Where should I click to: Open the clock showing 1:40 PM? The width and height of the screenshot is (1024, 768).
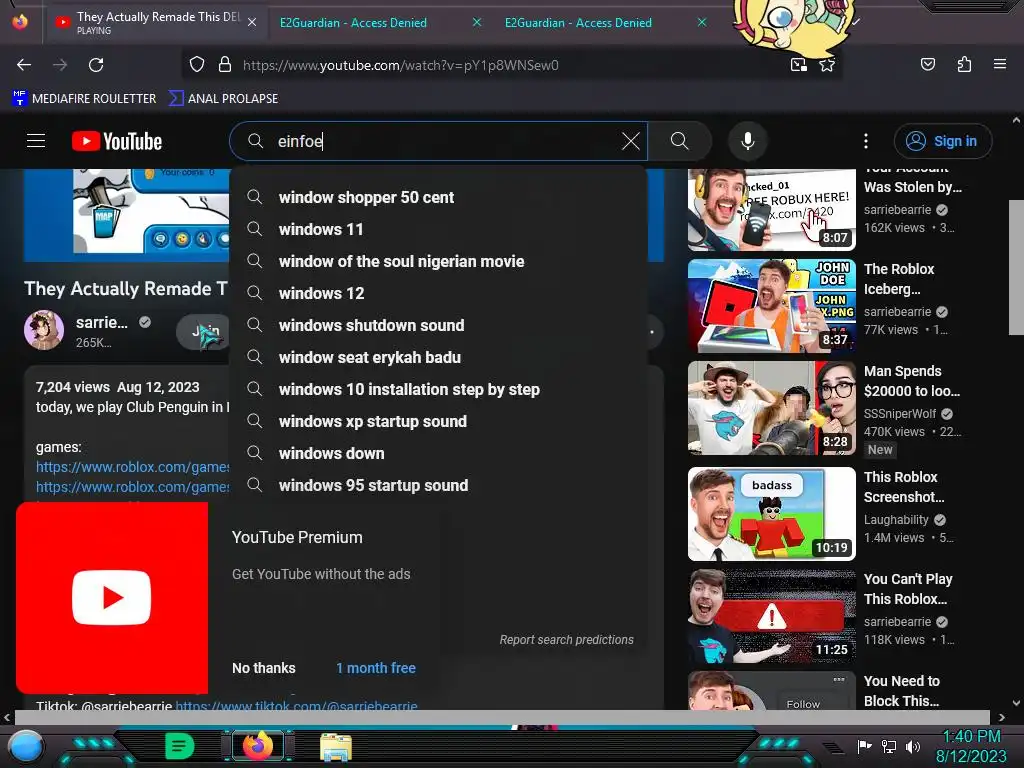[972, 746]
